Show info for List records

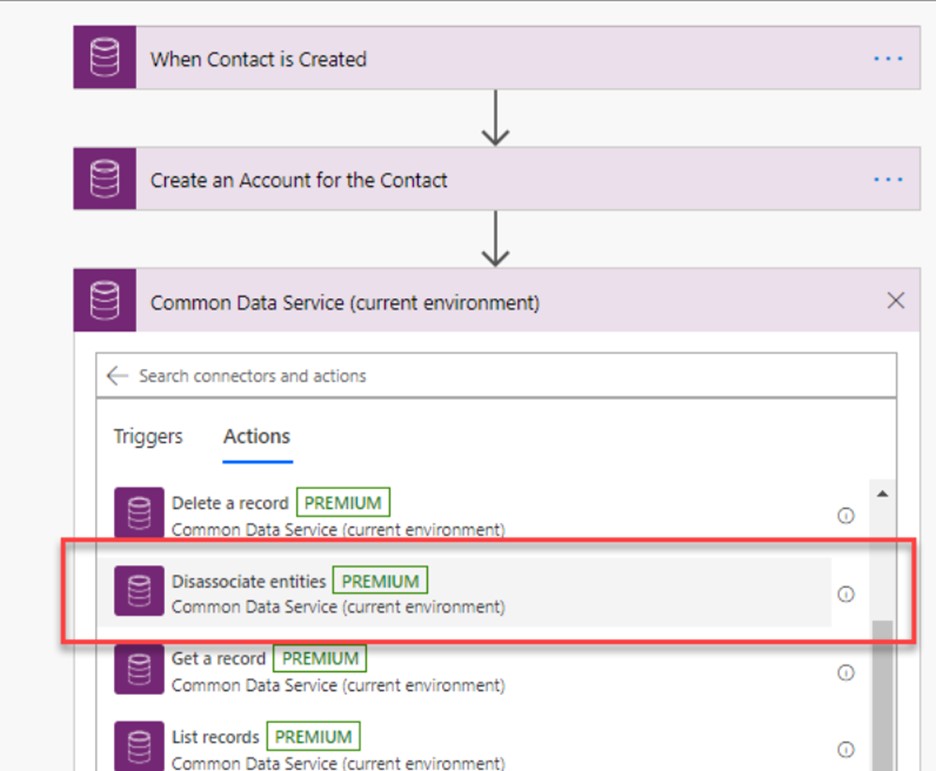(x=846, y=750)
